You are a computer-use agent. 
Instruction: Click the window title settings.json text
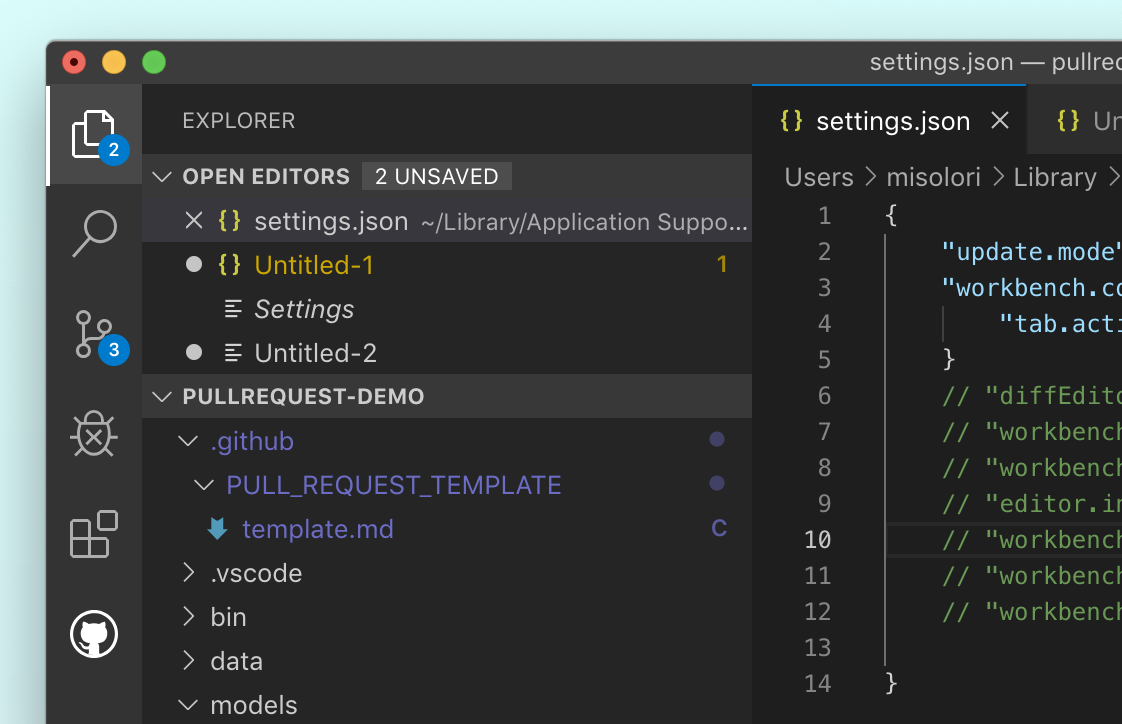(x=941, y=62)
